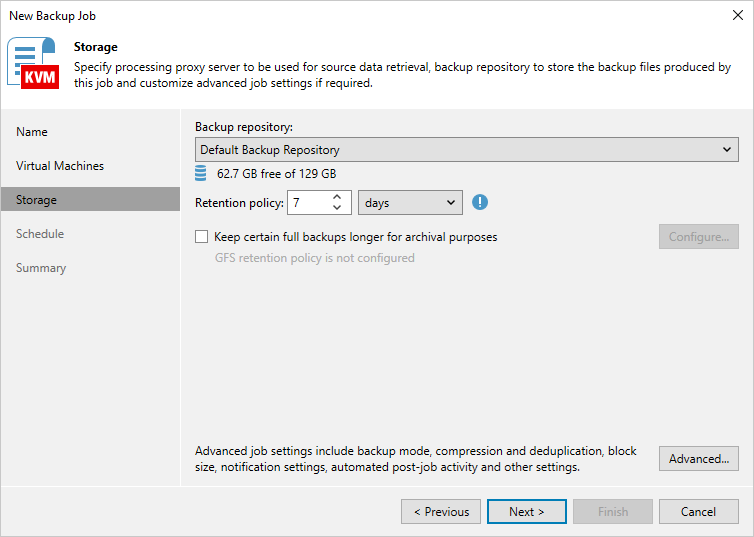The height and width of the screenshot is (537, 754).
Task: Click the blue retention policy info icon
Action: click(x=480, y=202)
